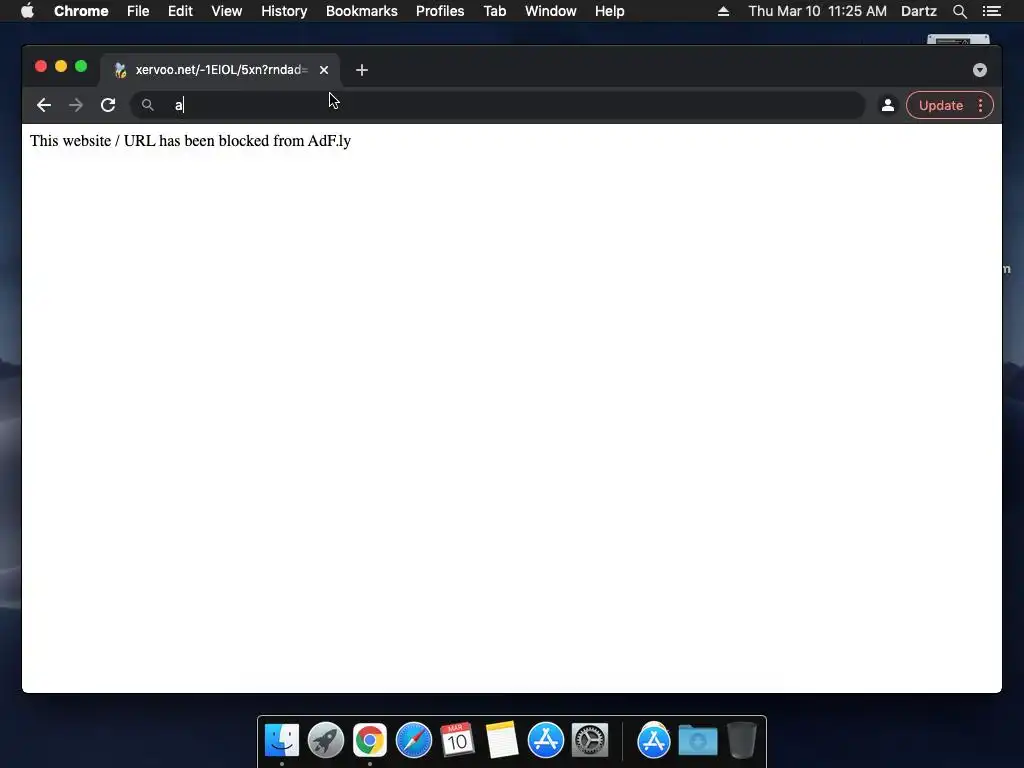Image resolution: width=1024 pixels, height=768 pixels.
Task: Open a new tab with plus button
Action: [362, 70]
